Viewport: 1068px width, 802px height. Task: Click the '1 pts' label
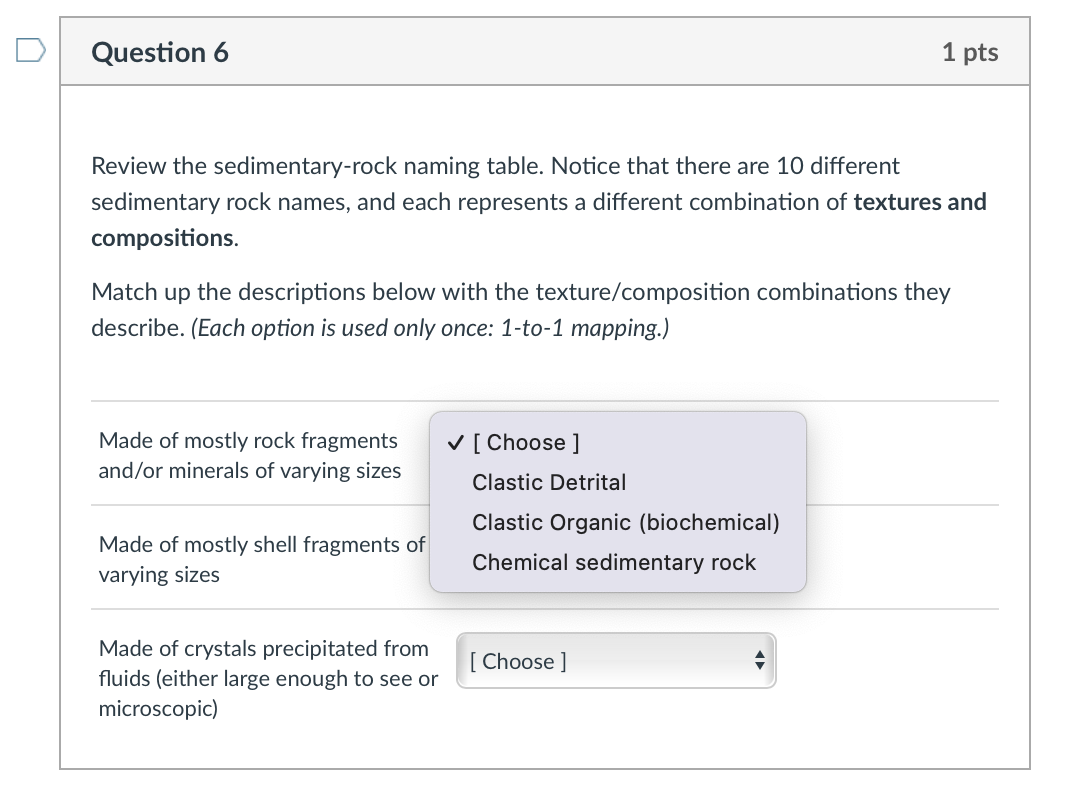[x=970, y=52]
